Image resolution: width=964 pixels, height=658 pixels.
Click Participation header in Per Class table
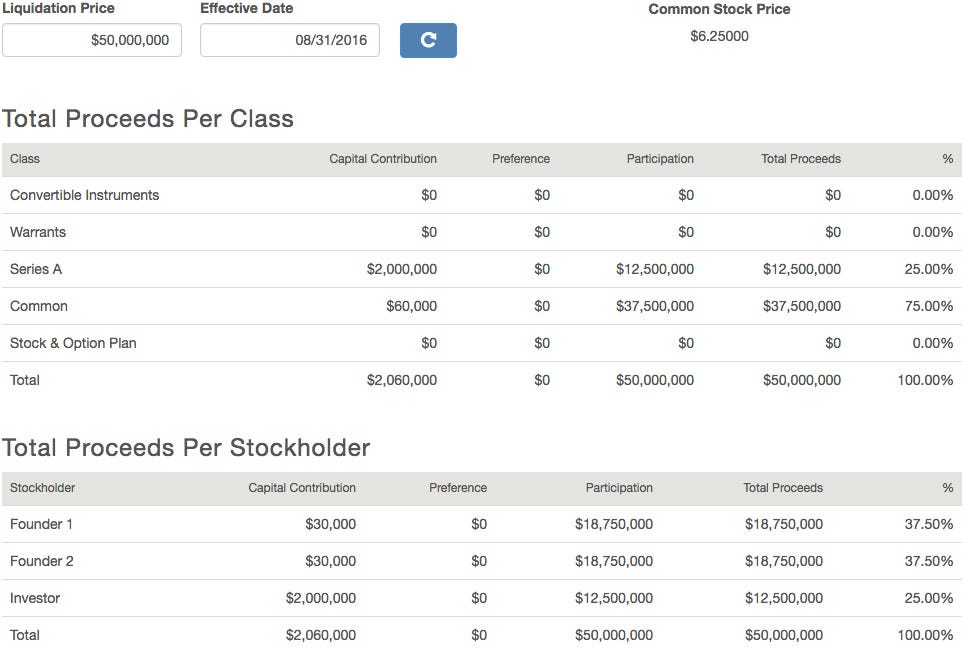pyautogui.click(x=659, y=159)
